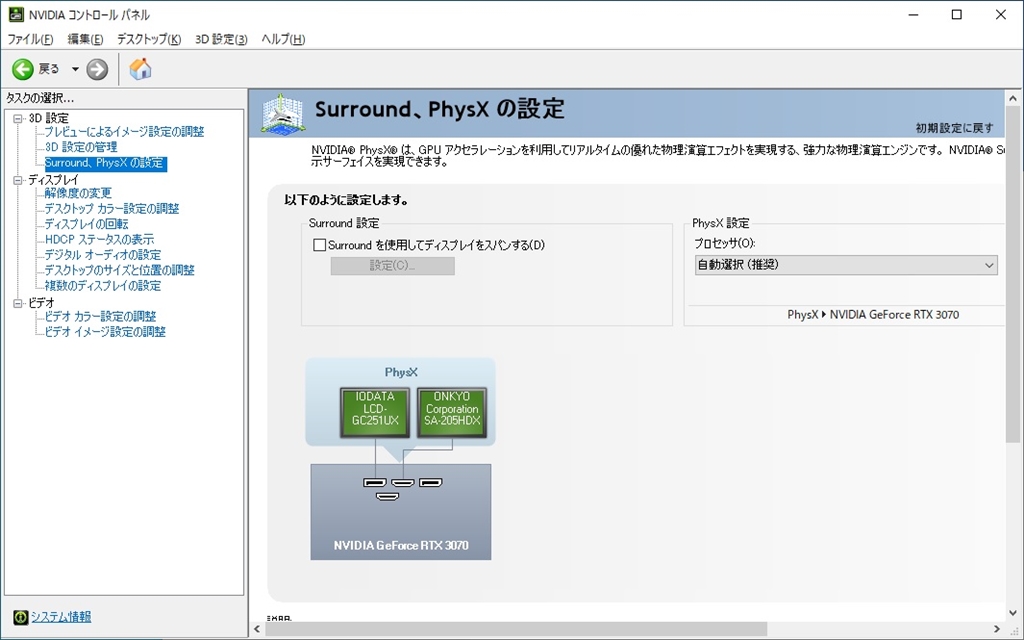Screen dimensions: 1024x640
Task: Maximize the NVIDIA control panel window
Action: [957, 14]
